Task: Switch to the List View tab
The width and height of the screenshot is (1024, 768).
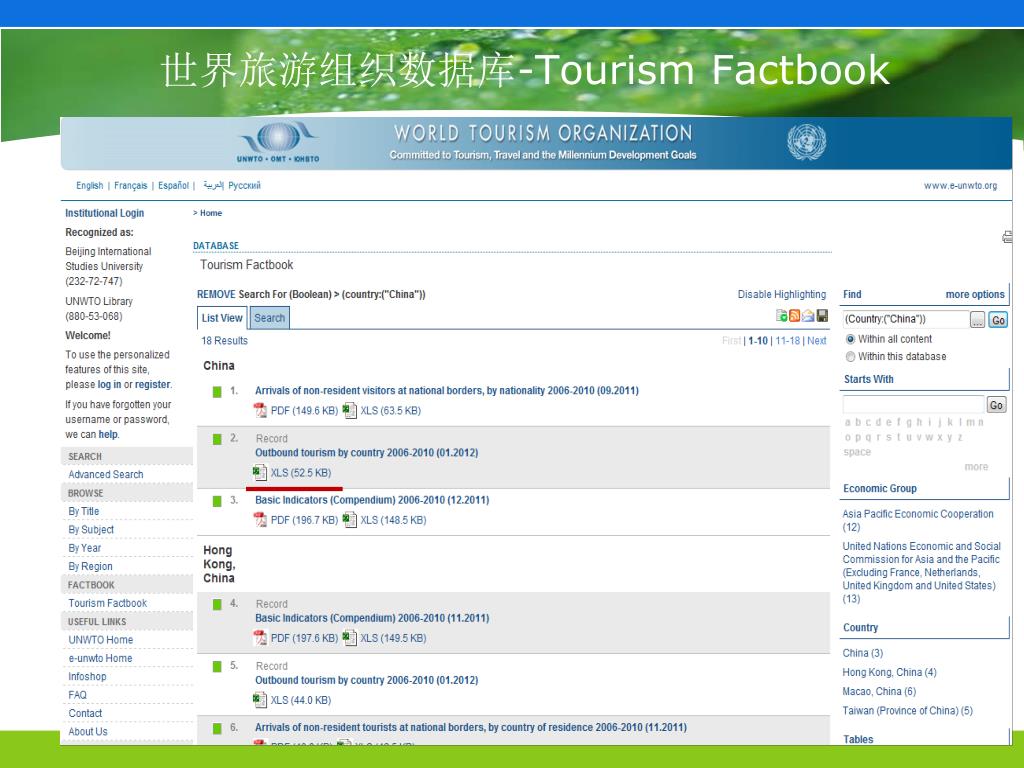Action: point(222,318)
